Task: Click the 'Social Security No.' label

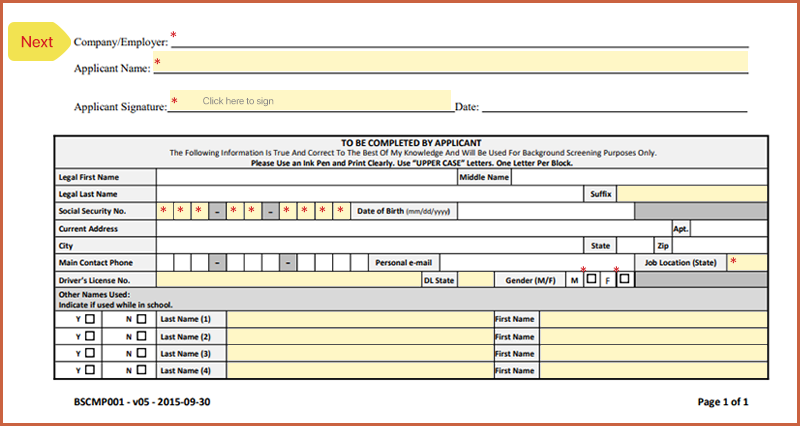Action: [x=92, y=211]
